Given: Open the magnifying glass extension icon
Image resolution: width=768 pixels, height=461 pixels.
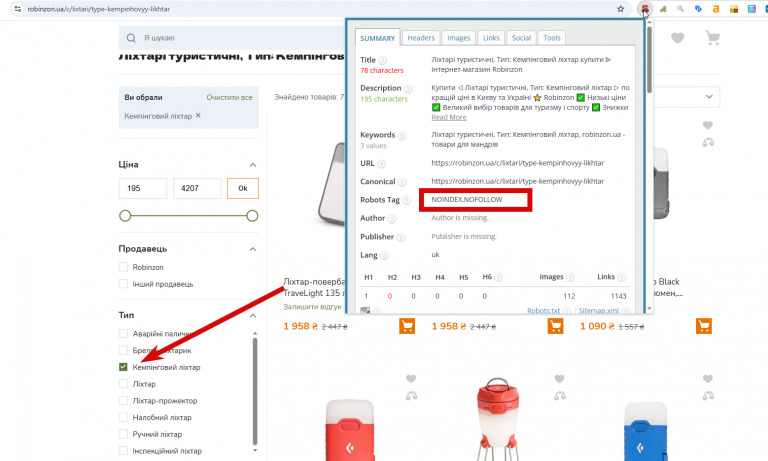Looking at the screenshot, I should coord(681,9).
